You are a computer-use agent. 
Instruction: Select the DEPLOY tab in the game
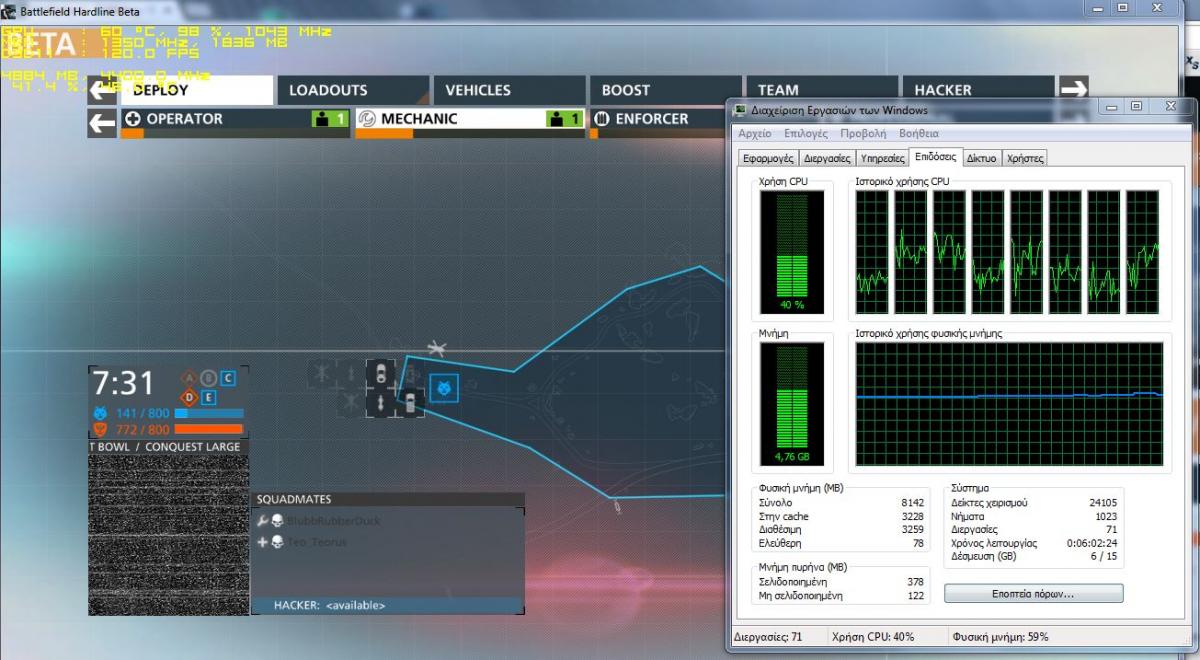[x=197, y=90]
